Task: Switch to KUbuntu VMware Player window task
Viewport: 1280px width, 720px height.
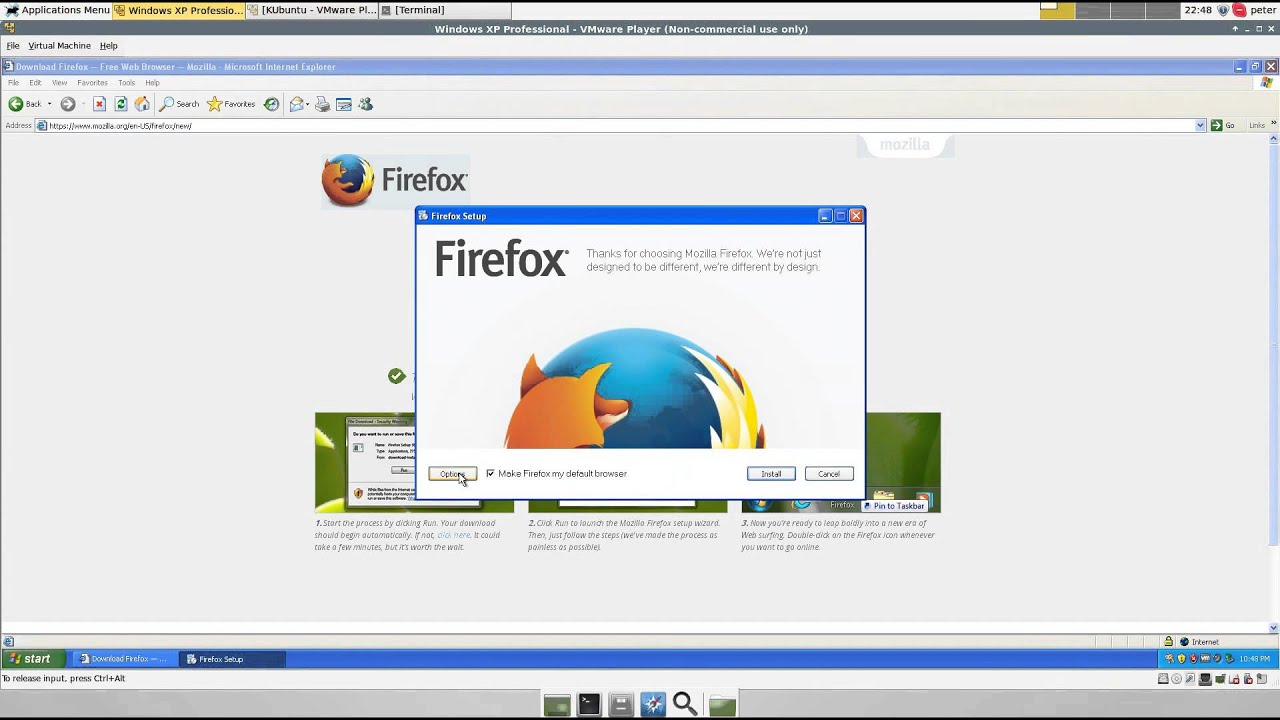Action: 312,10
